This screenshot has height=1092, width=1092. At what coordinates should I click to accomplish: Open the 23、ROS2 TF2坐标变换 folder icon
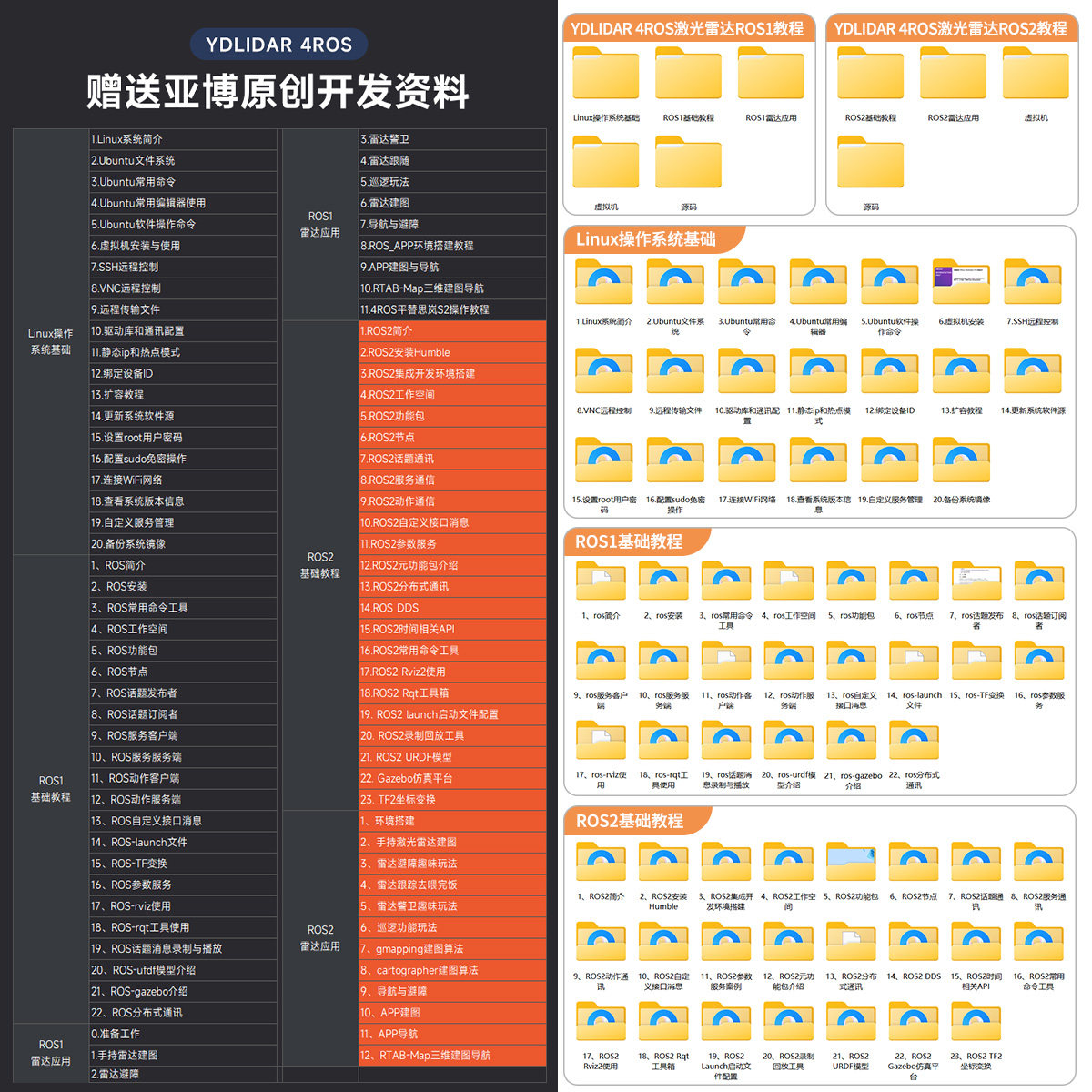coord(976,1023)
